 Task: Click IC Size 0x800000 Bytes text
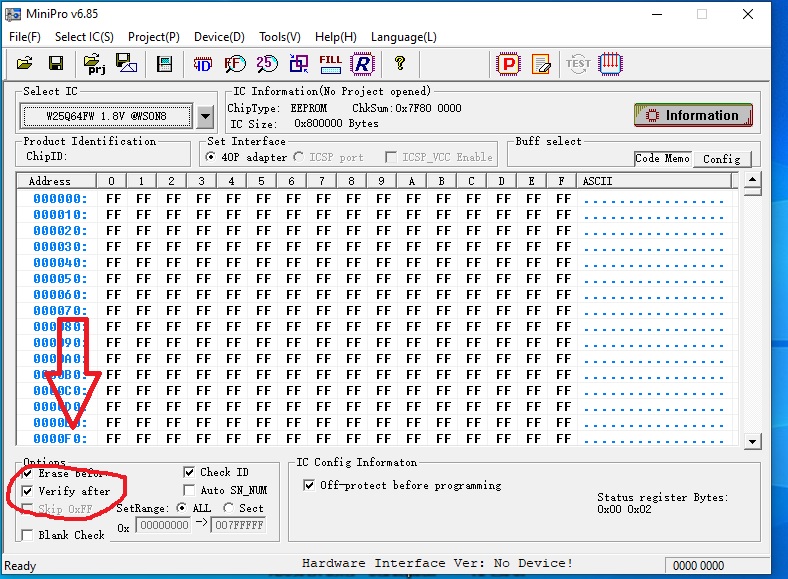pos(305,124)
